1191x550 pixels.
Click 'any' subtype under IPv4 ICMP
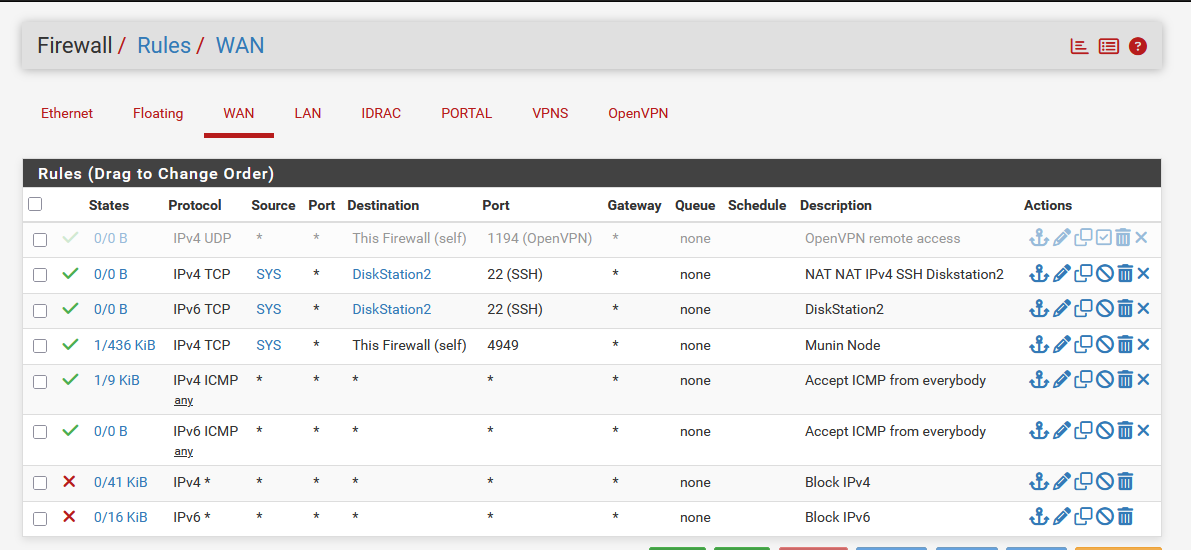(x=183, y=400)
